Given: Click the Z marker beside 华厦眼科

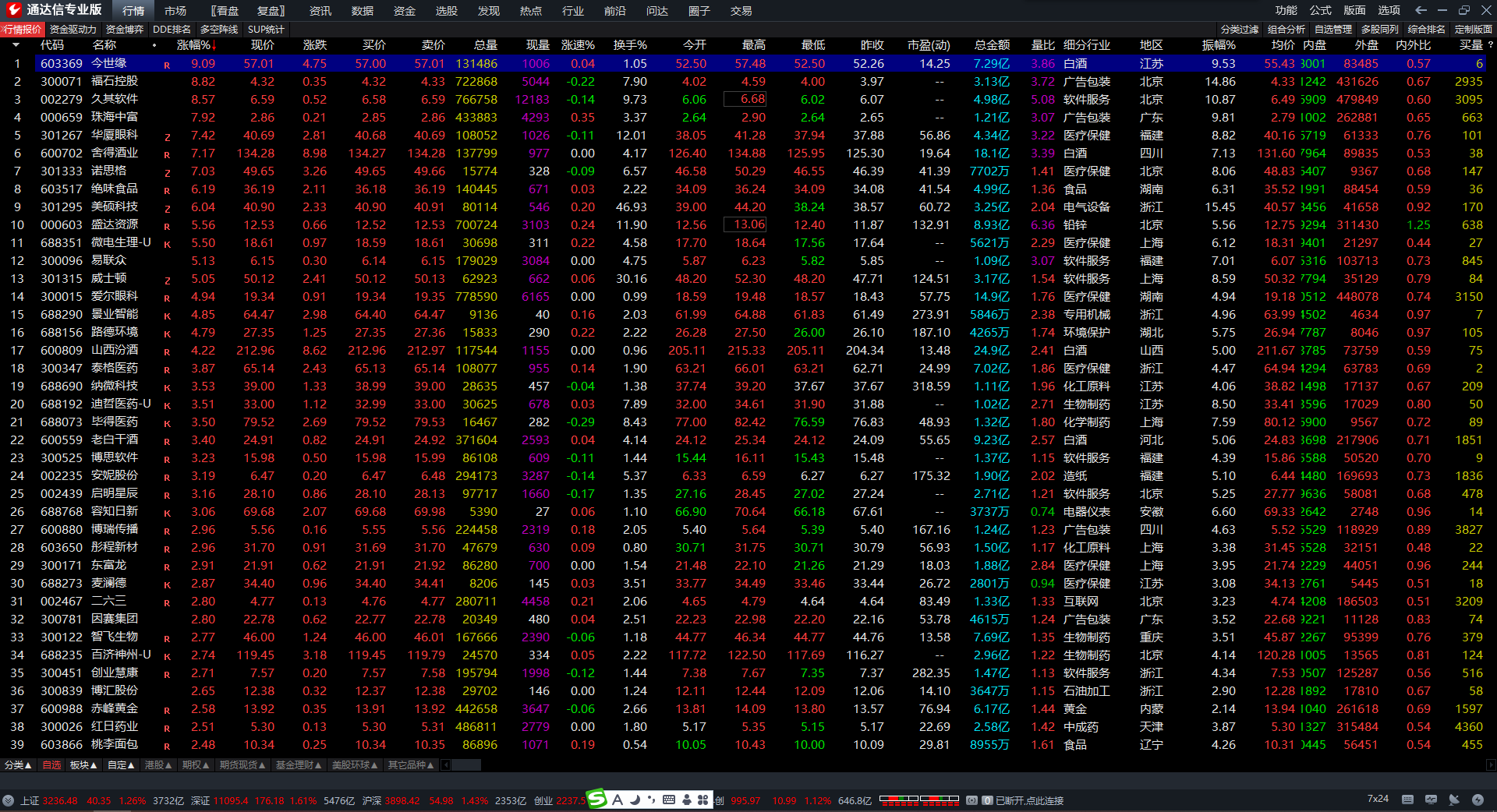Looking at the screenshot, I should click(x=167, y=137).
